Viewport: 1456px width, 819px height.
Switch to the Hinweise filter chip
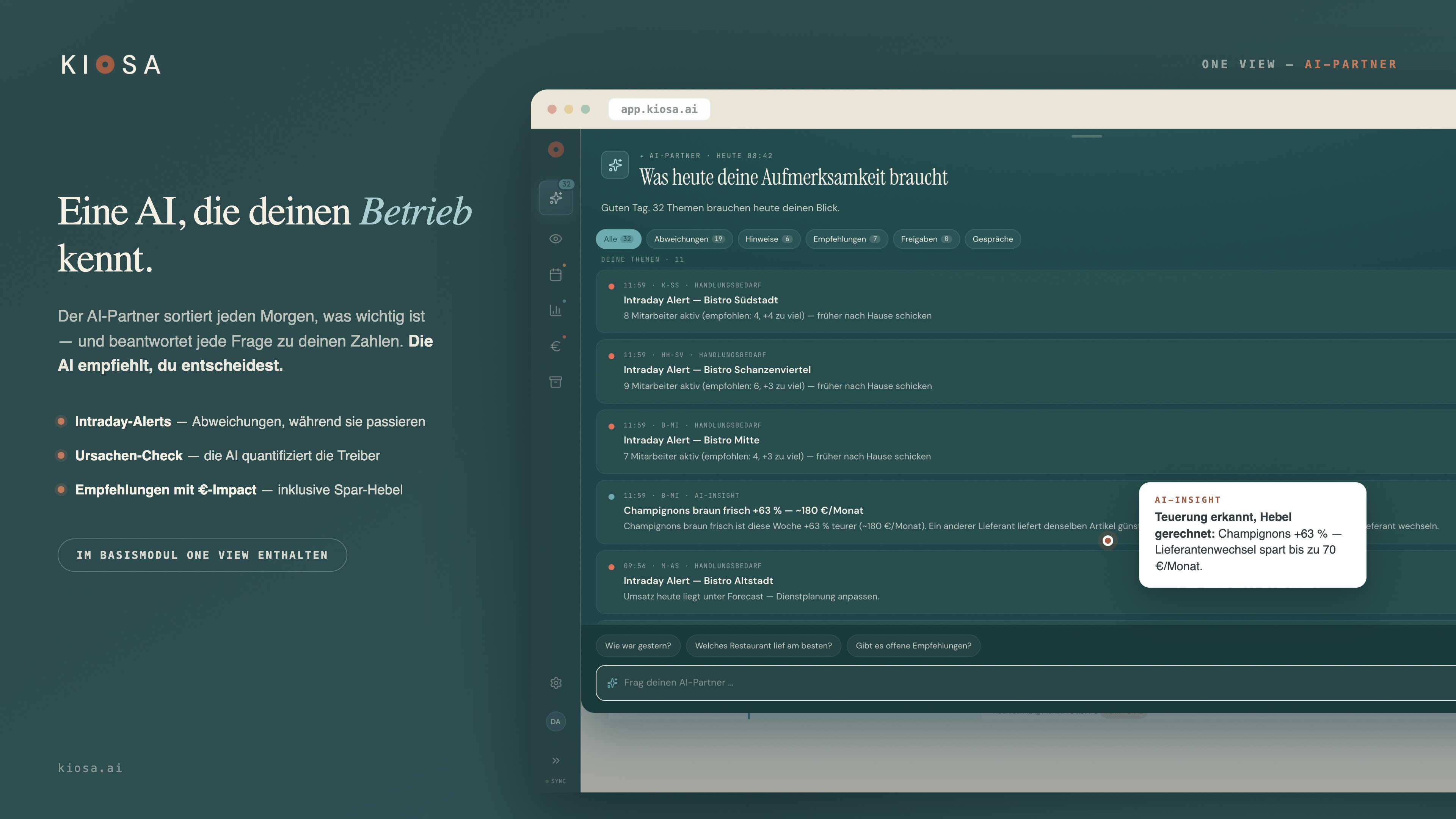click(x=769, y=239)
